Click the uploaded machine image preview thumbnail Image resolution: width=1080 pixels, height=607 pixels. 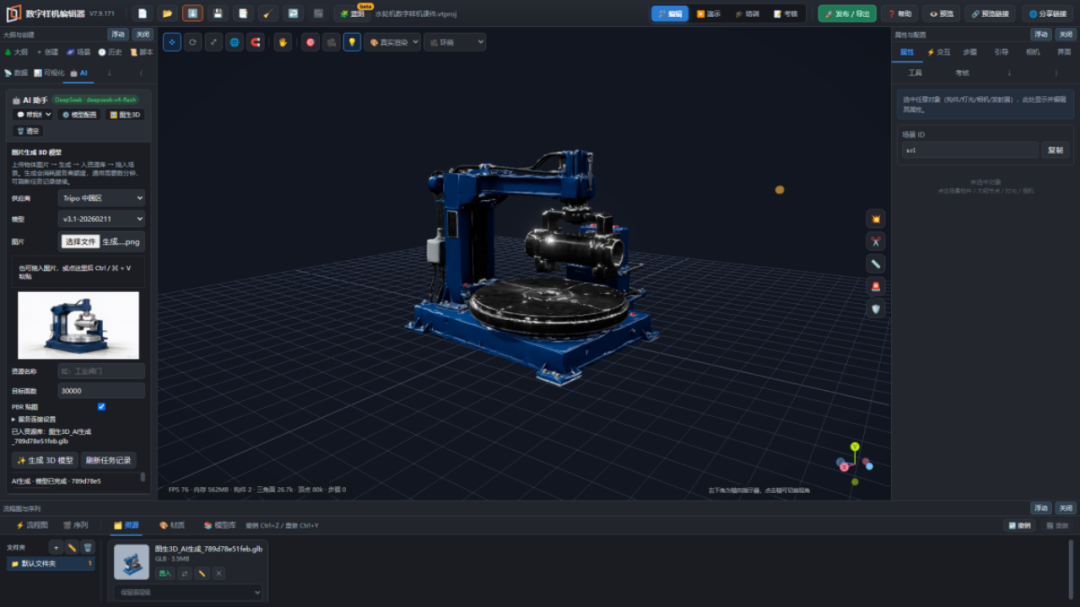(x=79, y=325)
